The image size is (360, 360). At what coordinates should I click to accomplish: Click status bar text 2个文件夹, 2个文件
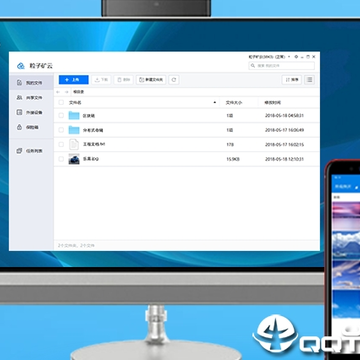(76, 245)
